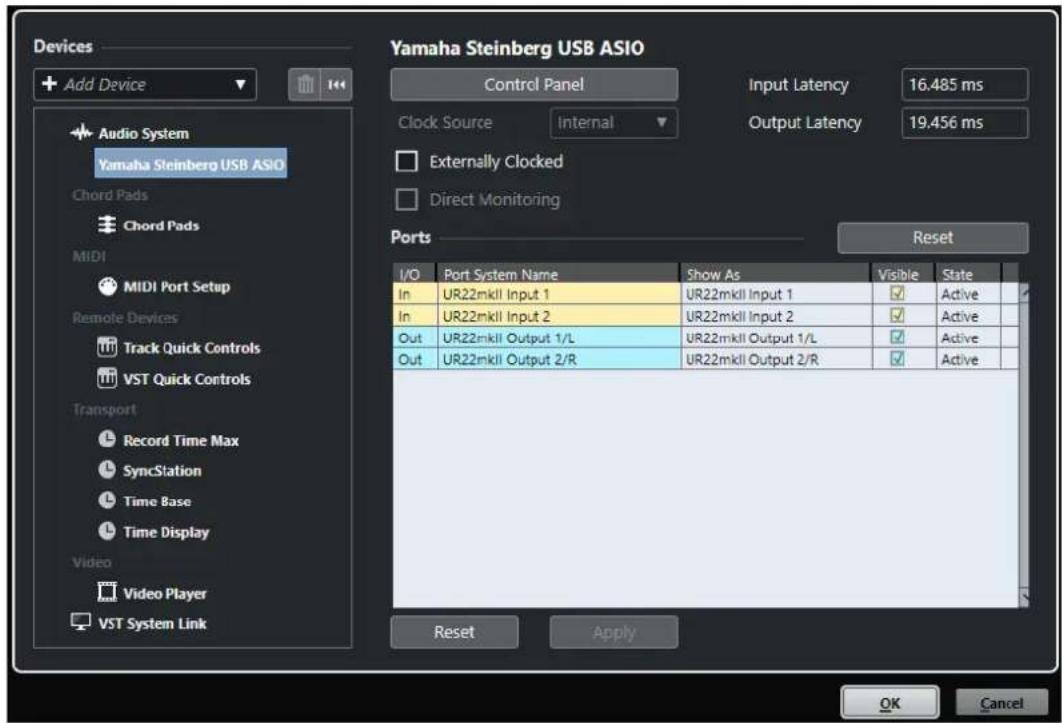Click the Apply button
The image size is (1062, 723).
click(614, 632)
